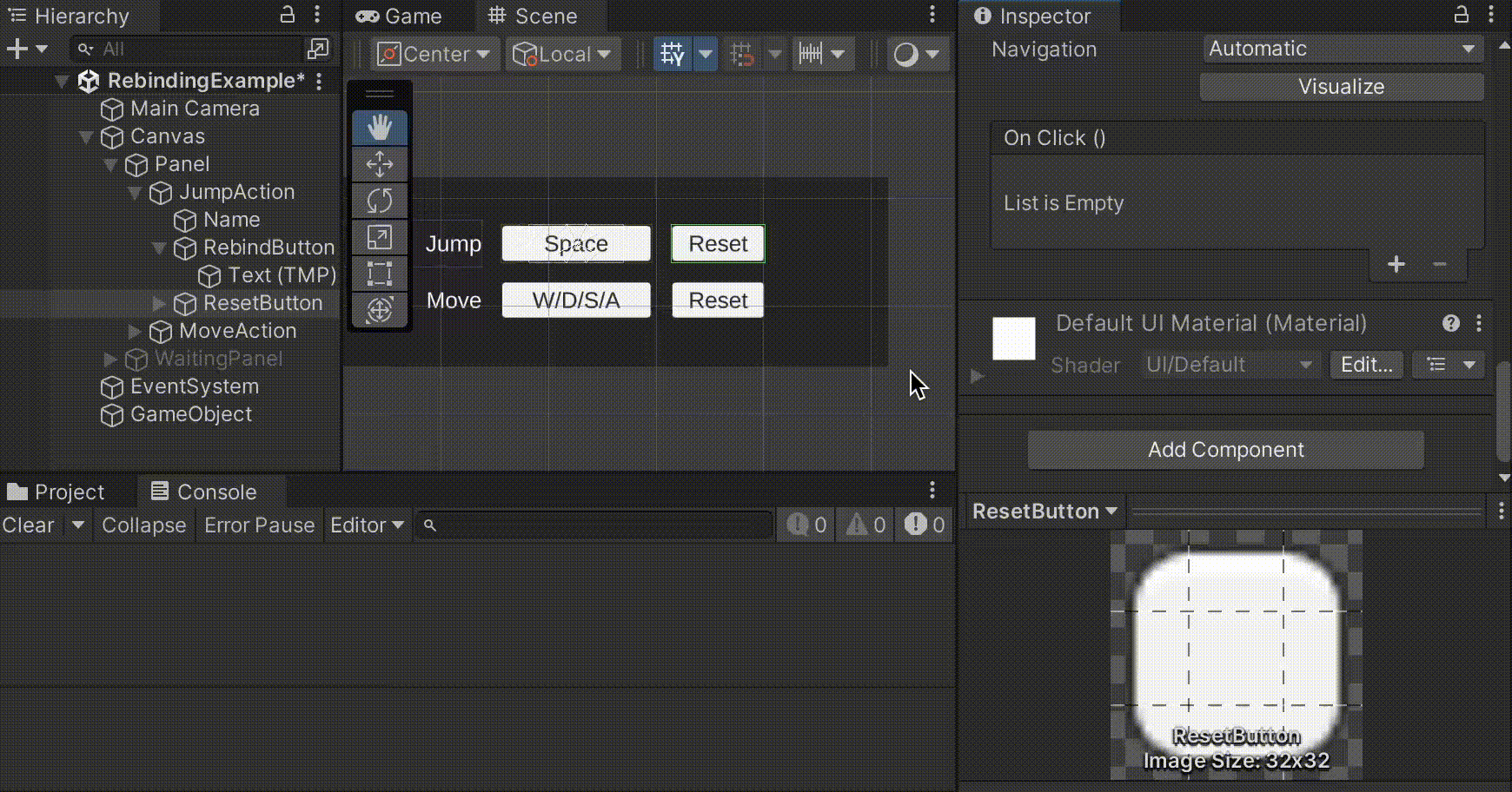Expand the ResetButton tree node
1512x792 pixels.
(159, 303)
